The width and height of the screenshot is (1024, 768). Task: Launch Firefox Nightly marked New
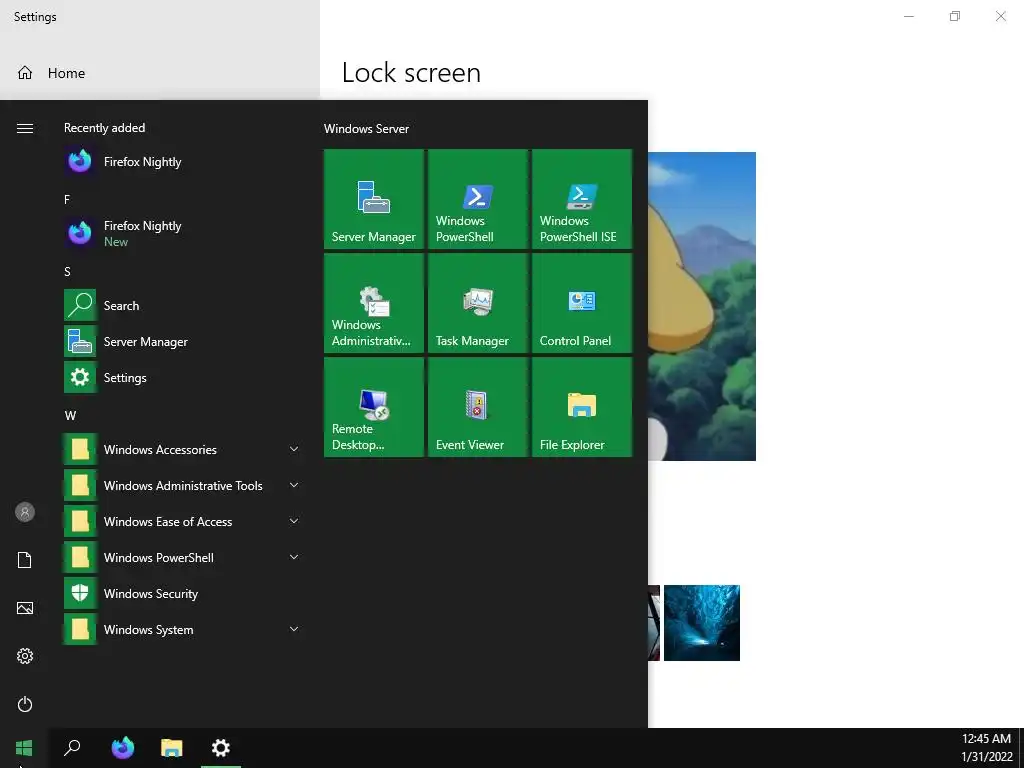tap(183, 233)
